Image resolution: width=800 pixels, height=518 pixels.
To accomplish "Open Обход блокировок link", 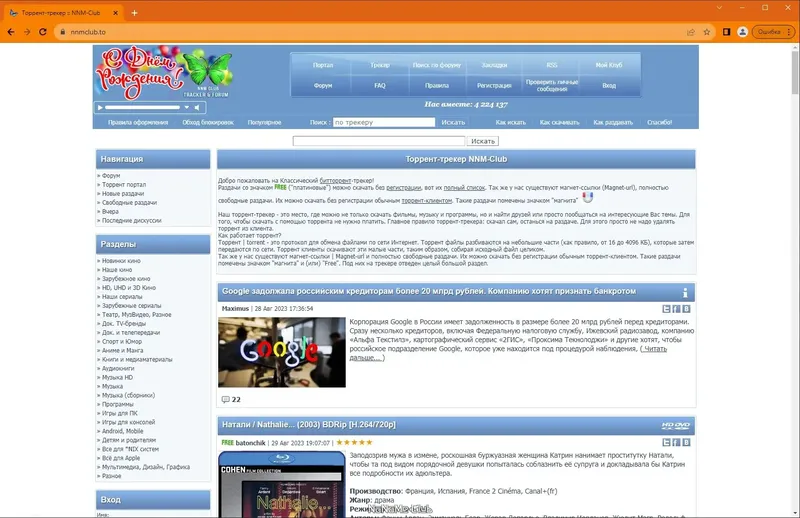I will 208,122.
